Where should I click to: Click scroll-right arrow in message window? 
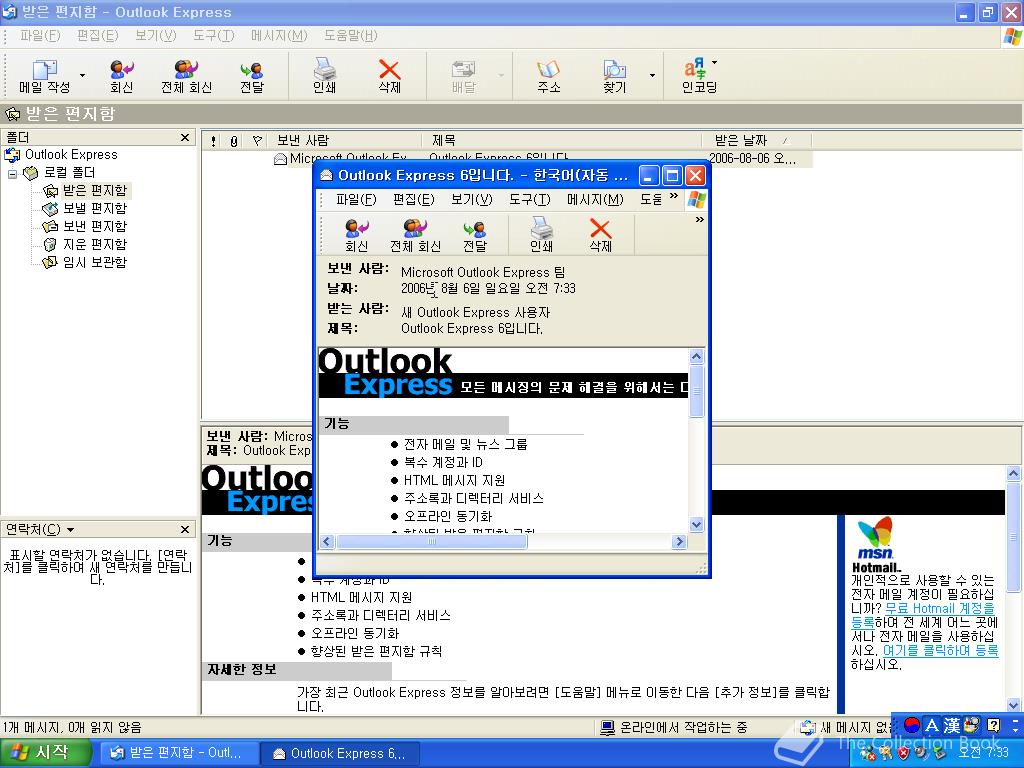point(680,541)
